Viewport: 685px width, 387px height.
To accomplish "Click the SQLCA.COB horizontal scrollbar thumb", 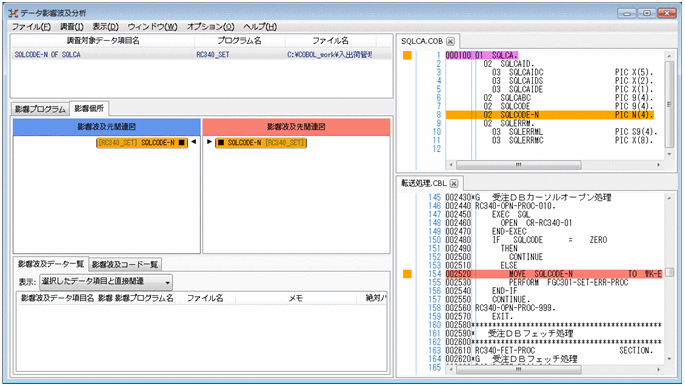I will 519,165.
